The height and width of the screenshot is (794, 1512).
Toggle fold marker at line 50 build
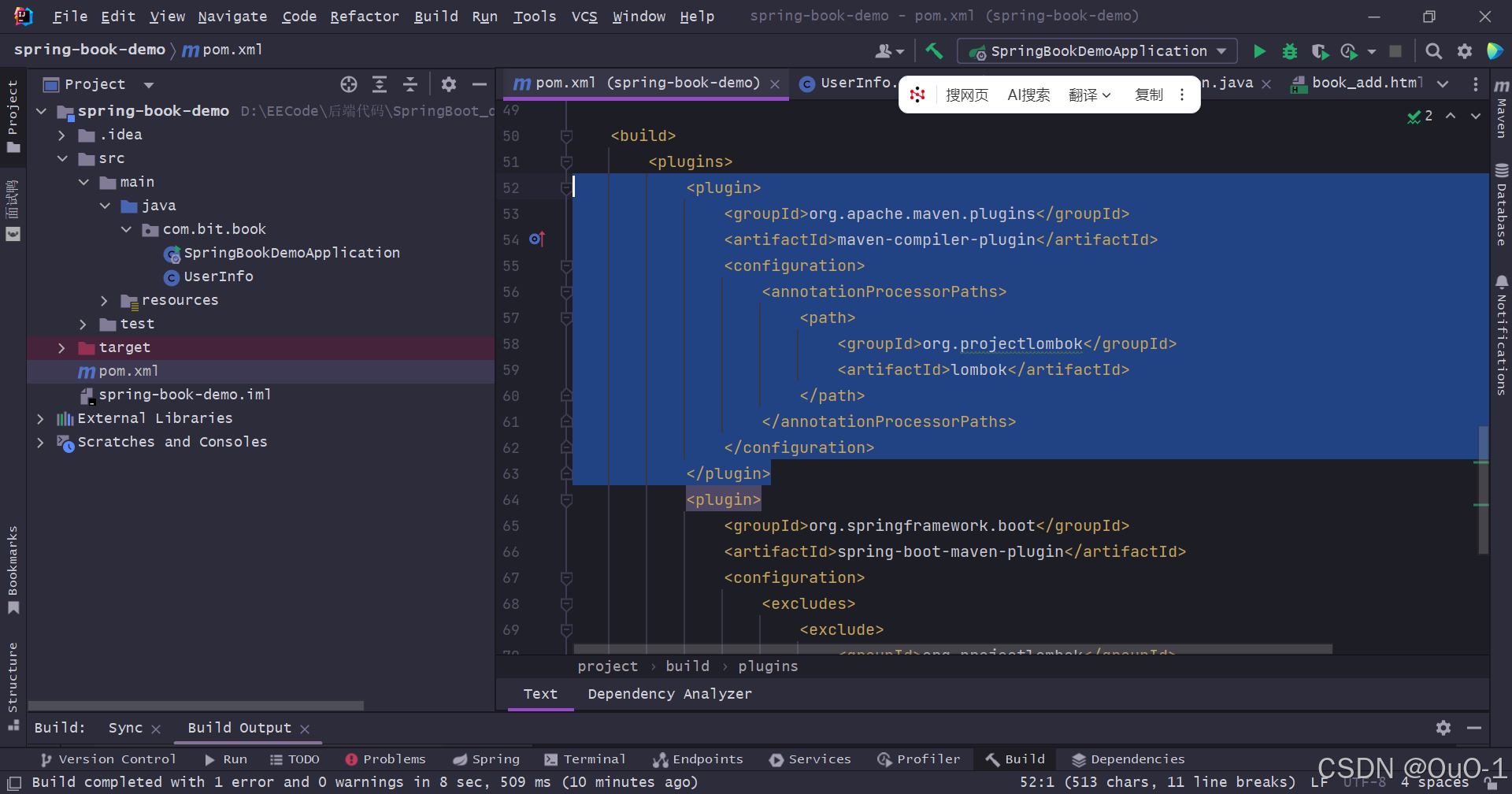[566, 136]
